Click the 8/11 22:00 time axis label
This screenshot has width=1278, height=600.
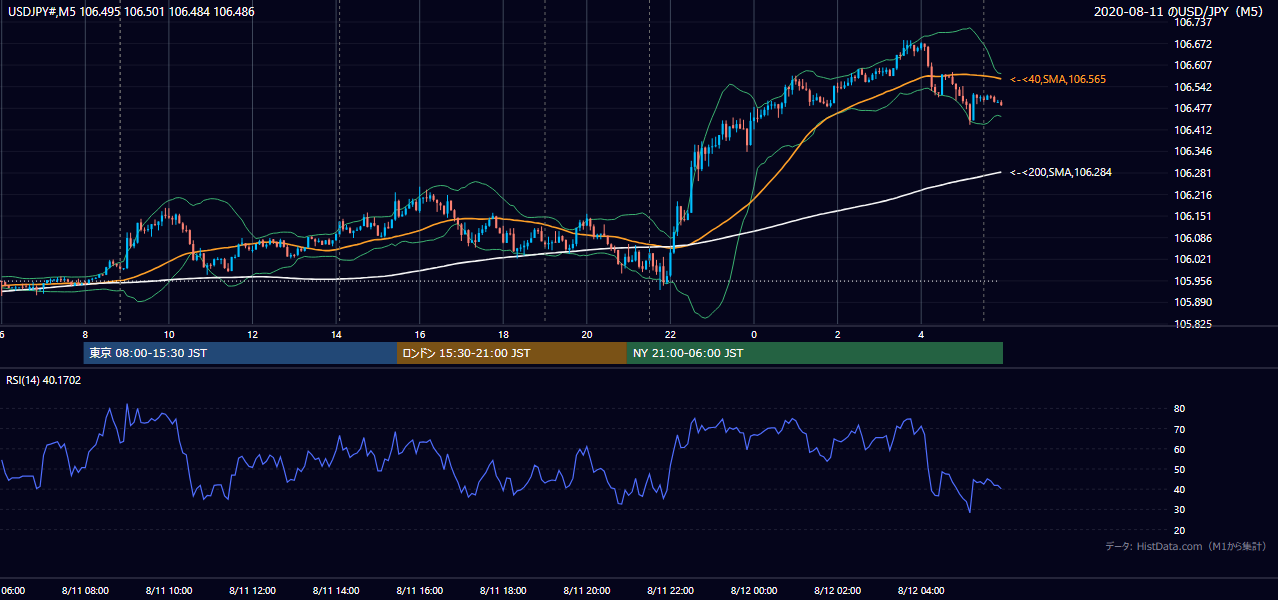671,590
